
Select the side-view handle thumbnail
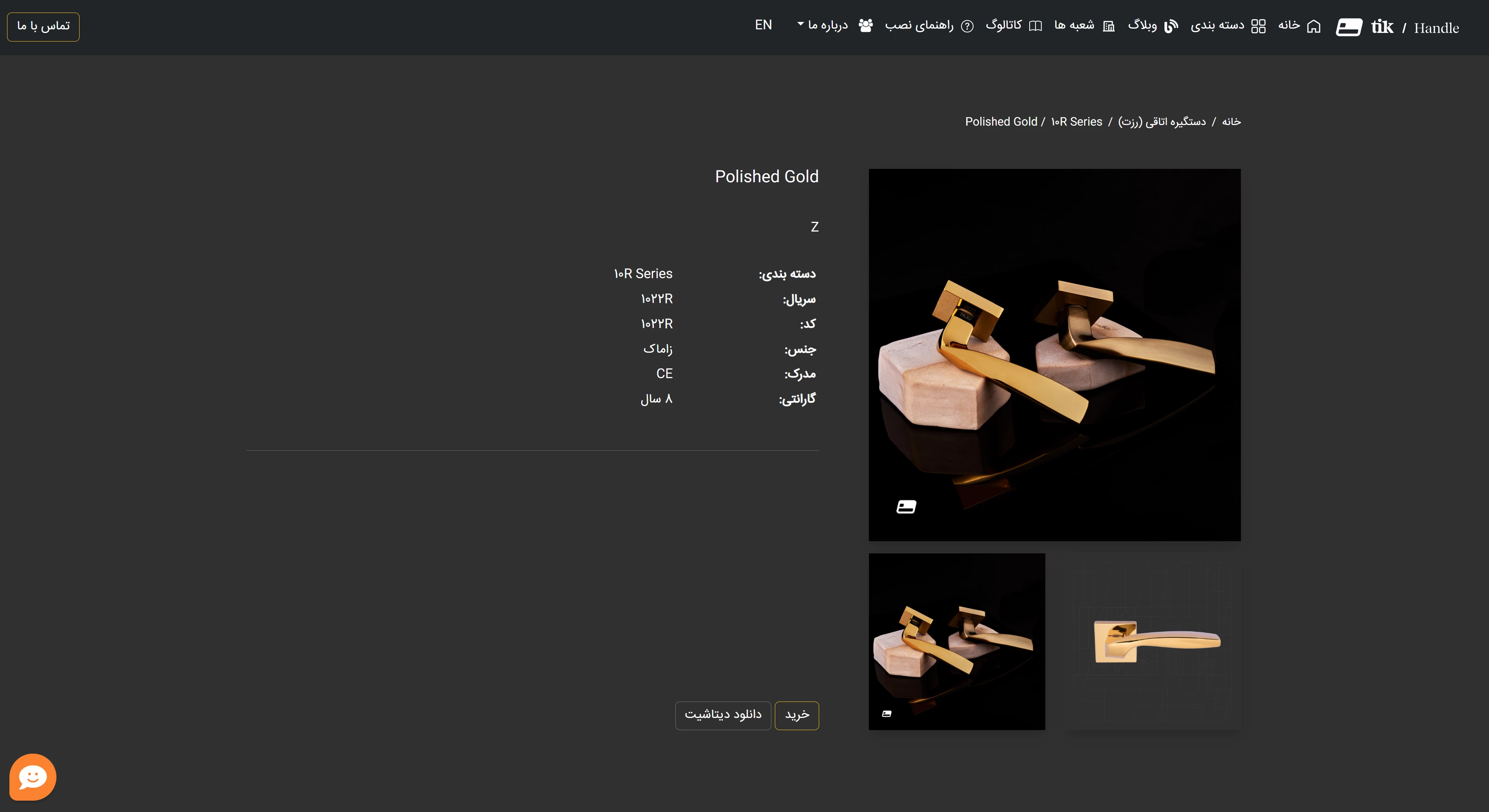click(x=1153, y=642)
